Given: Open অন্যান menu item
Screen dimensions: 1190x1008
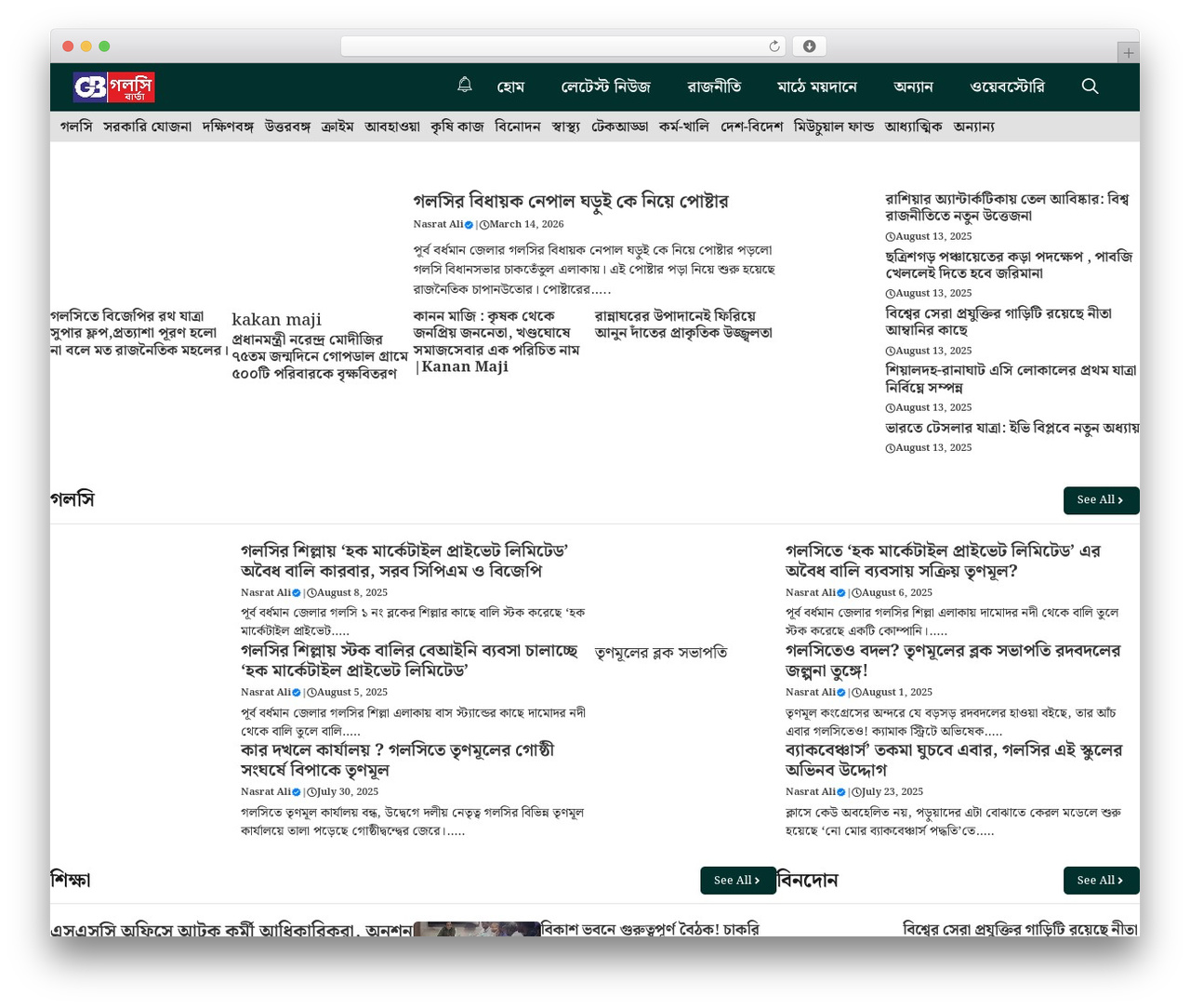Looking at the screenshot, I should pyautogui.click(x=913, y=87).
